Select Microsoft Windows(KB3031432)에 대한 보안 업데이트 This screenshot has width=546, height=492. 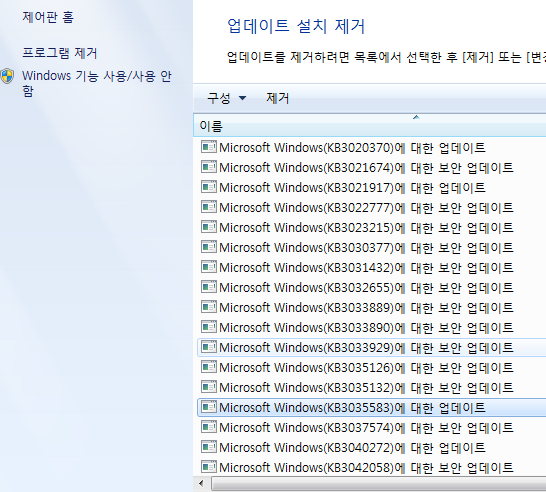tap(366, 267)
